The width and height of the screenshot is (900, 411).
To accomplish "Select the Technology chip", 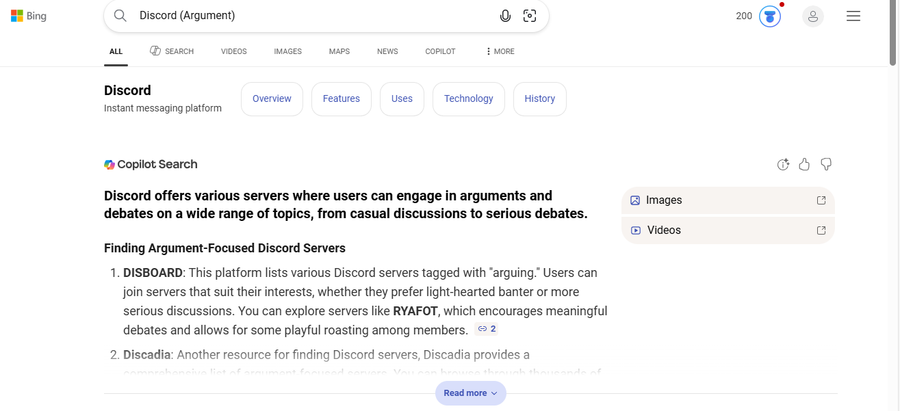I will click(x=468, y=99).
